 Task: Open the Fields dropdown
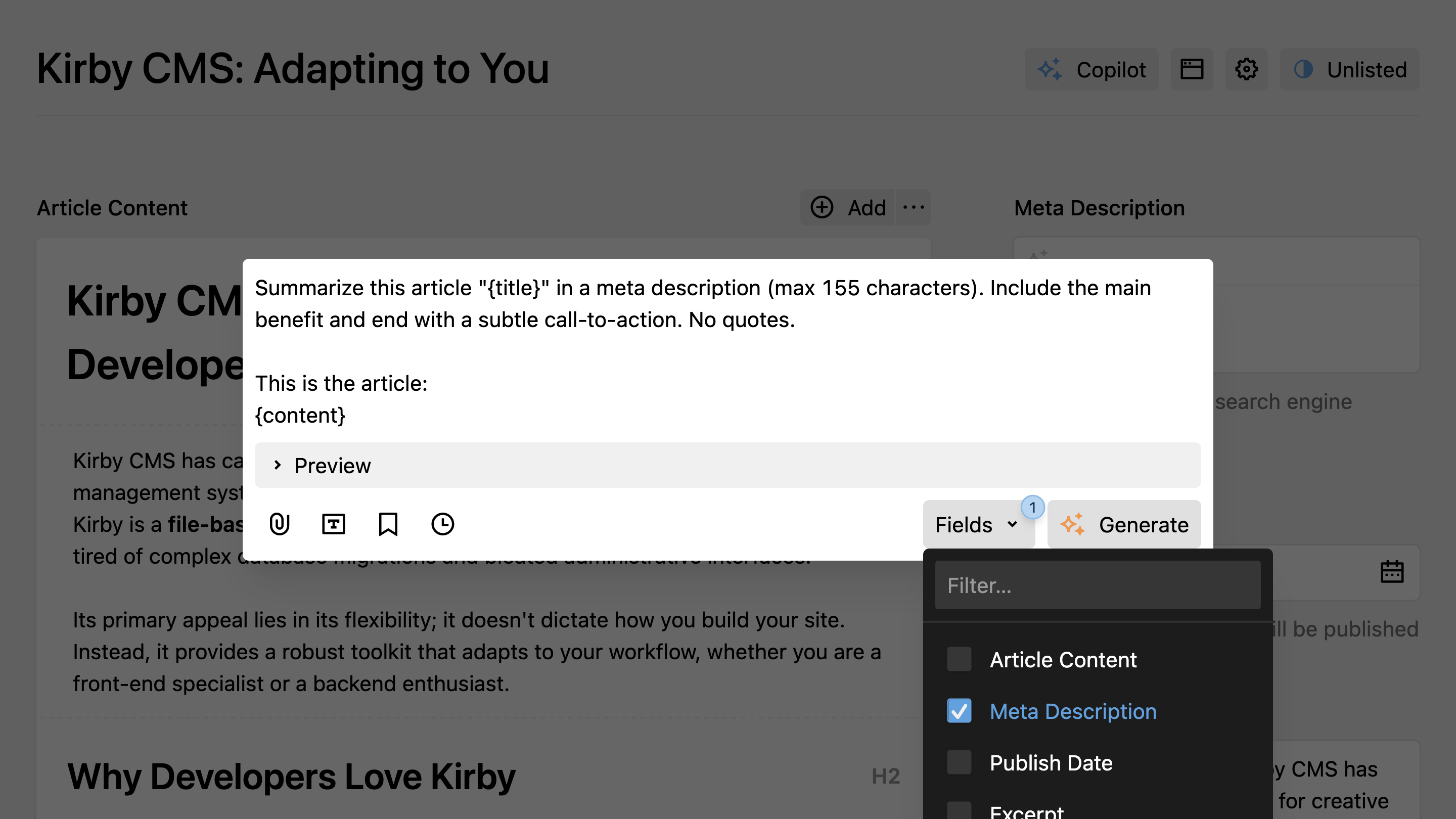coord(979,524)
